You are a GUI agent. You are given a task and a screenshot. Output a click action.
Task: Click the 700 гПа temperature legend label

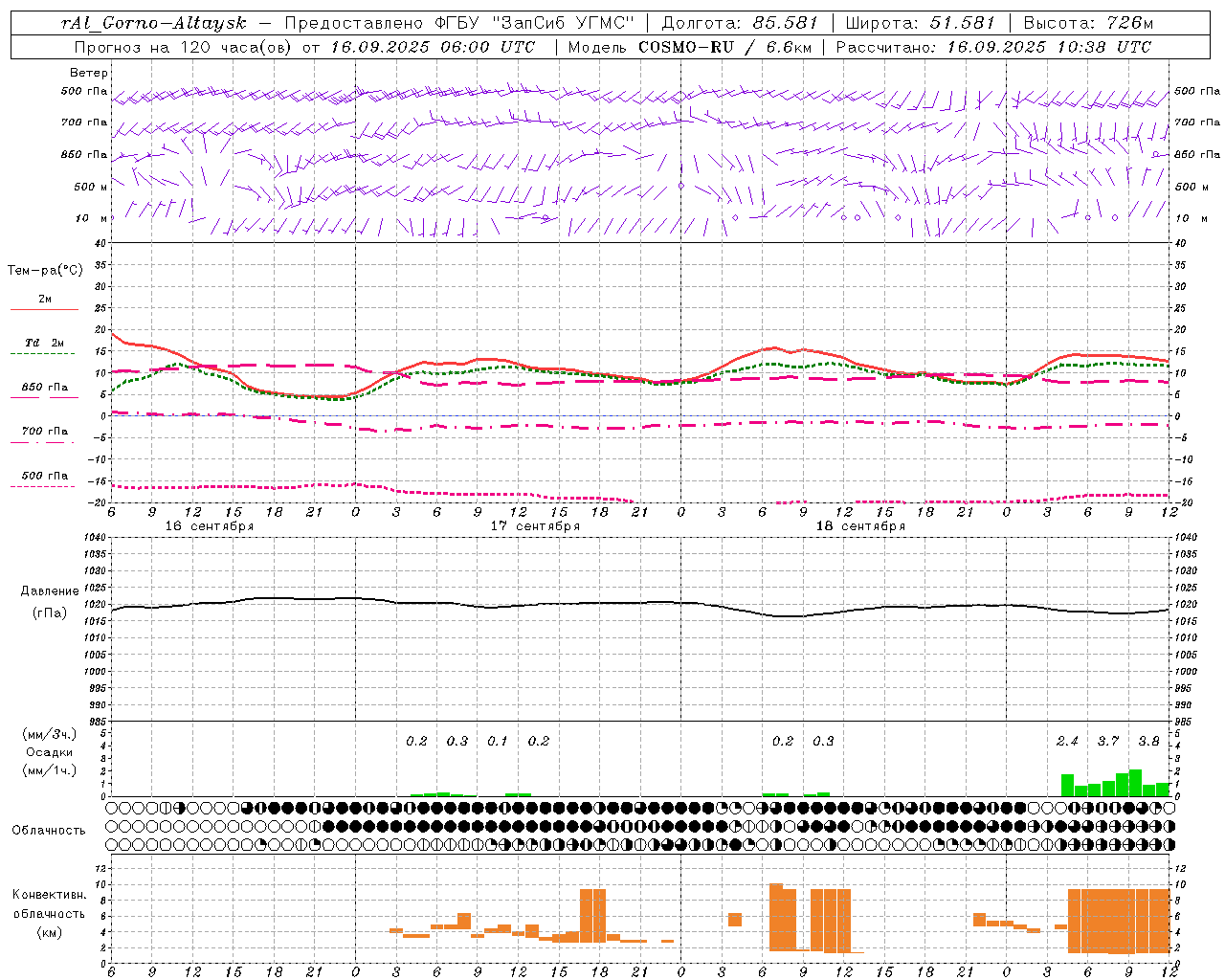point(45,432)
